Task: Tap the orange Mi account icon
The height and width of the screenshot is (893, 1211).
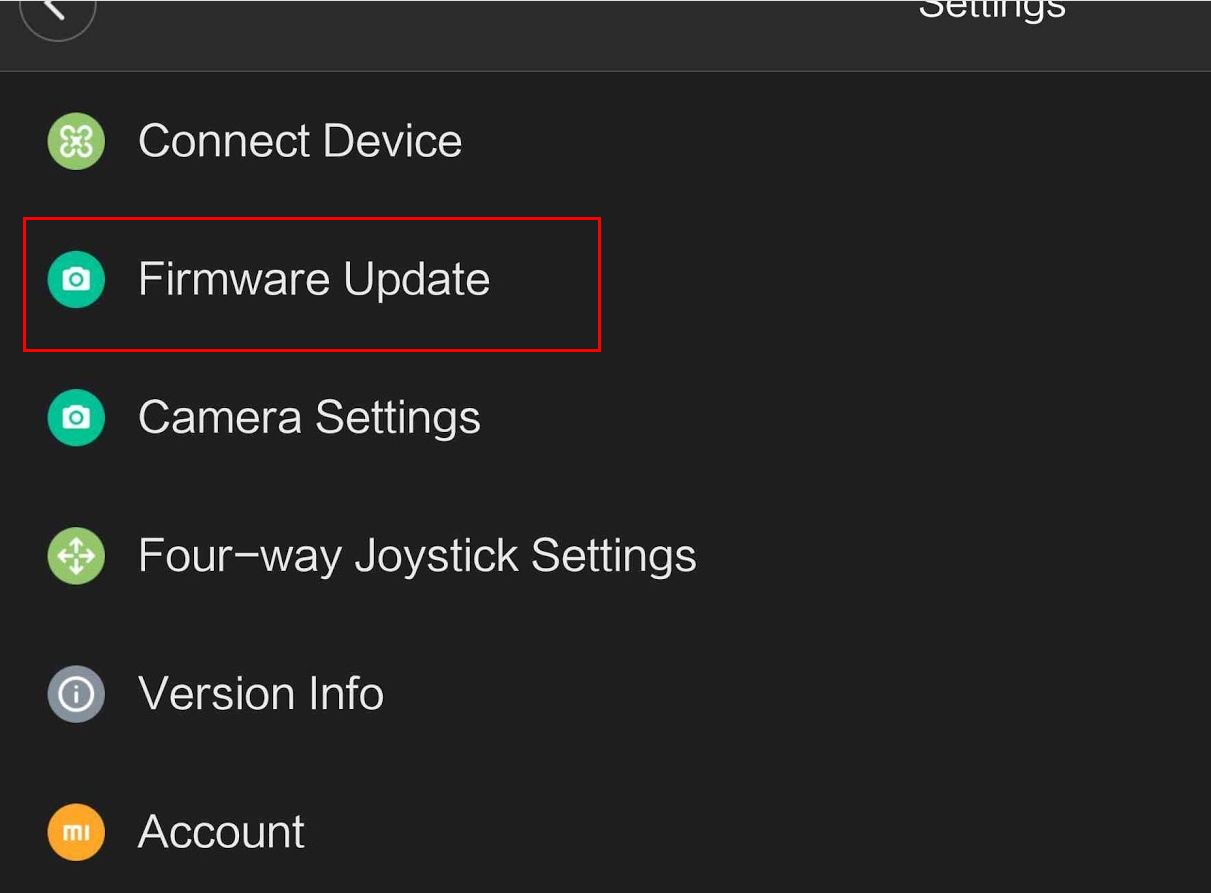Action: tap(76, 832)
